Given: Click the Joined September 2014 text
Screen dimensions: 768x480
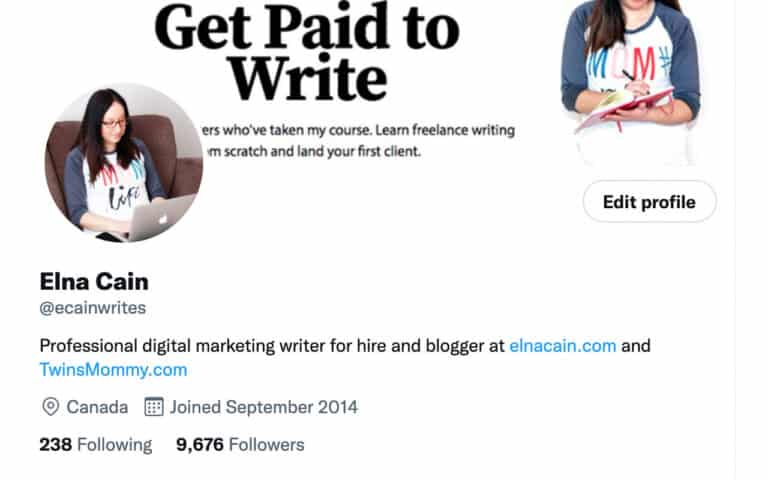Looking at the screenshot, I should pyautogui.click(x=264, y=407).
